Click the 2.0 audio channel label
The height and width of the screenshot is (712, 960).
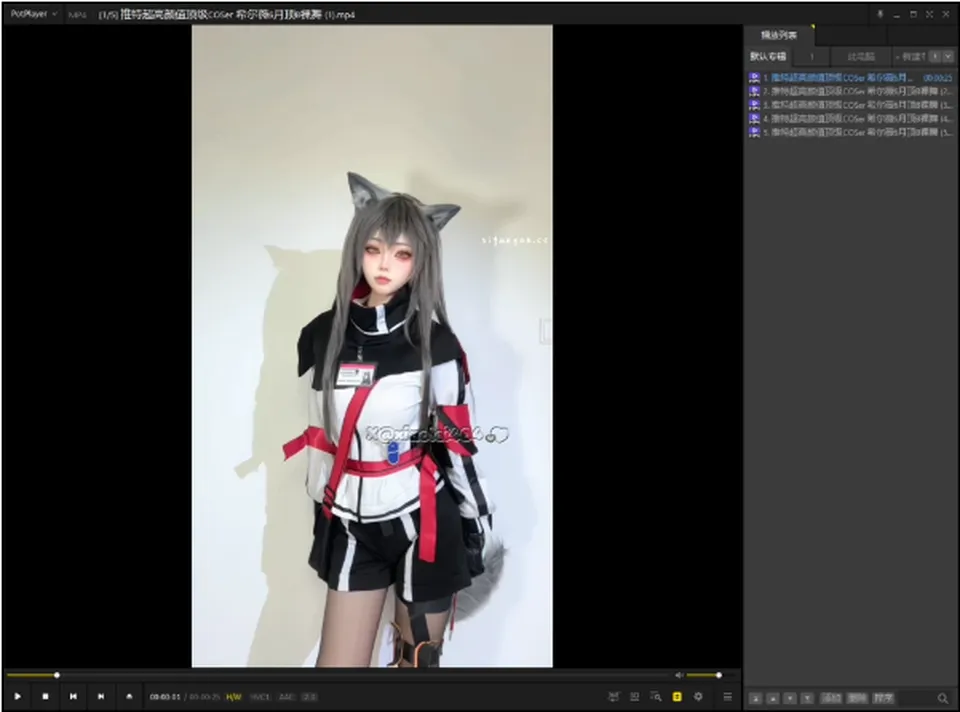(310, 697)
